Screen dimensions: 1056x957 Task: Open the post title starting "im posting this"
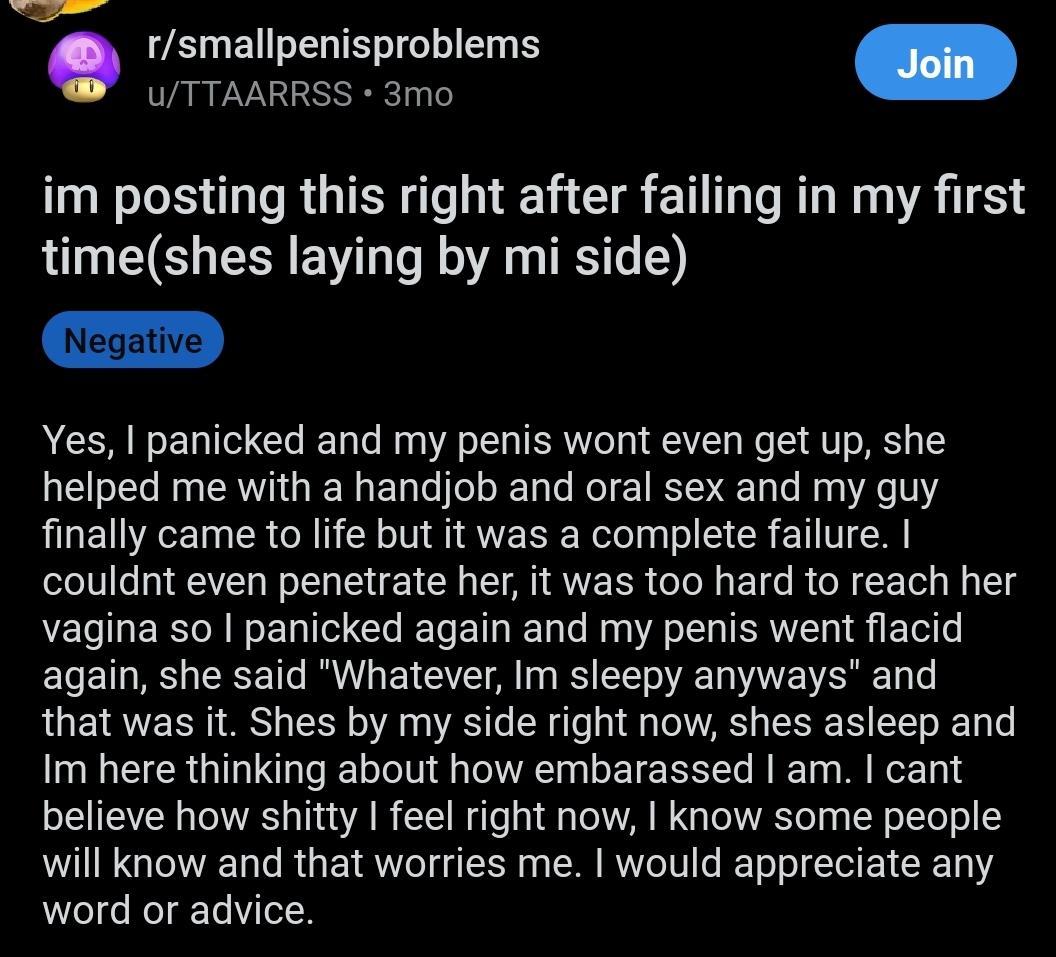click(x=534, y=198)
